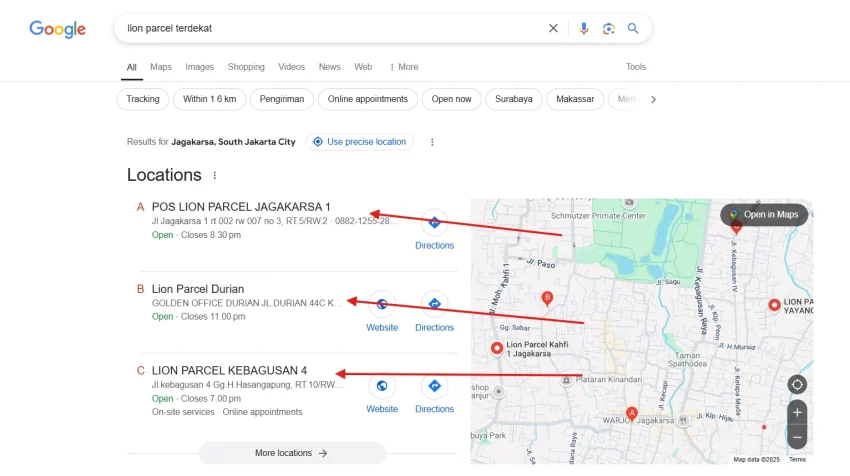850x476 pixels.
Task: Expand the More search categories menu
Action: point(404,67)
